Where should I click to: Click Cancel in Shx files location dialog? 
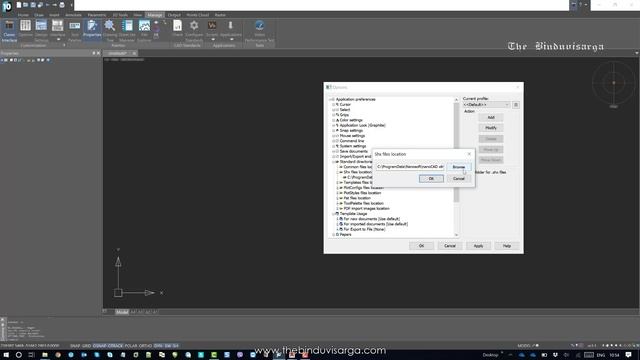coord(459,179)
